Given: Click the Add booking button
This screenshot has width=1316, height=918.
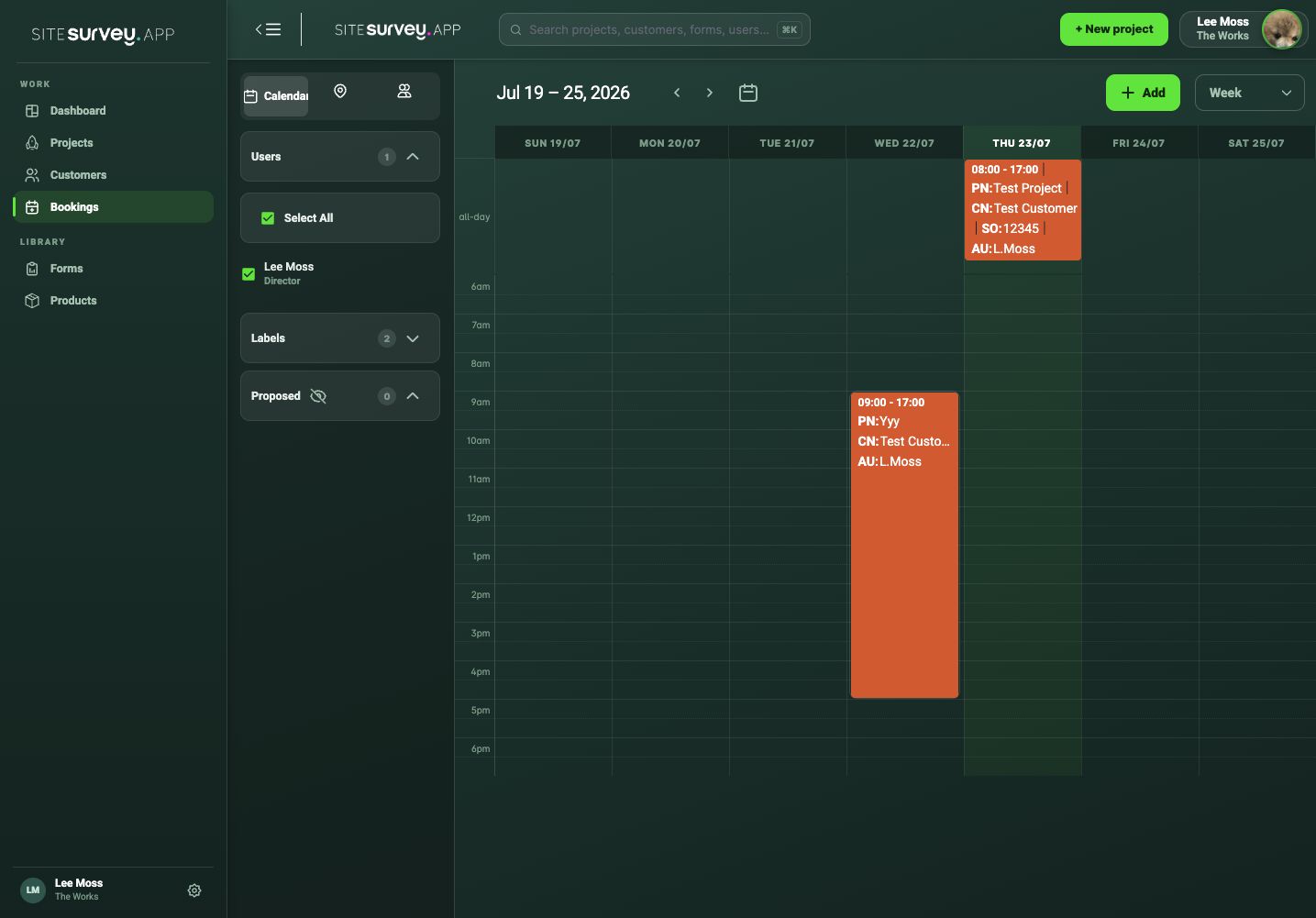Looking at the screenshot, I should click(x=1143, y=93).
